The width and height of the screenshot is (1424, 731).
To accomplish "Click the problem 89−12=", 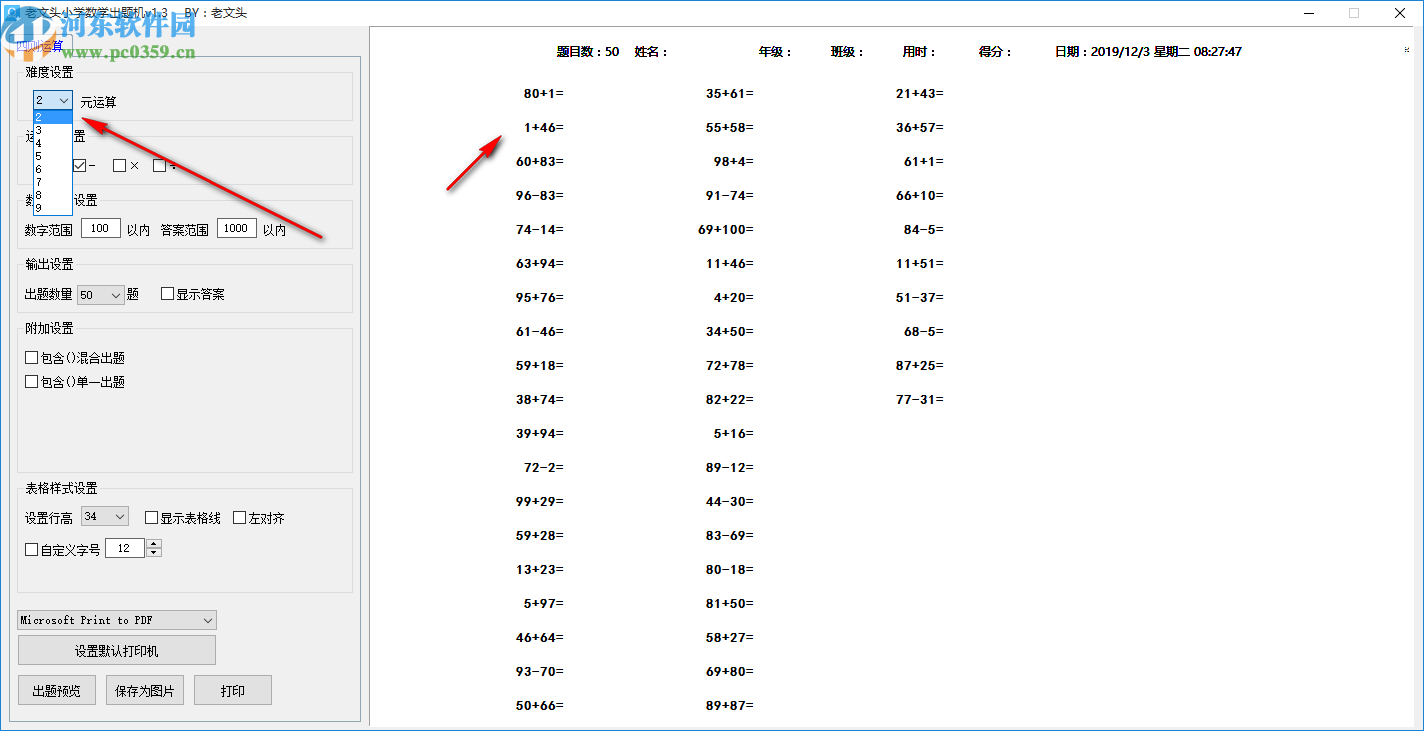I will 730,467.
